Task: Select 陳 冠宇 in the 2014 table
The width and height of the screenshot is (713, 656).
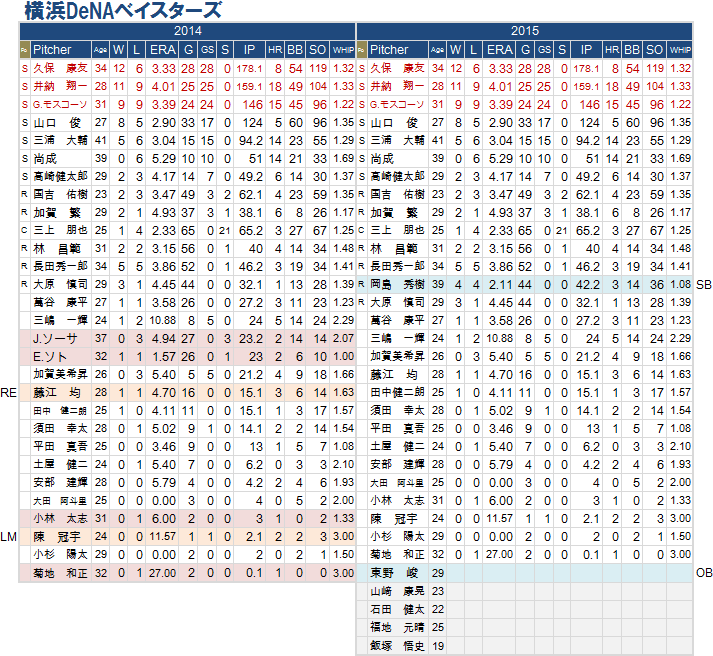Action: click(x=57, y=537)
